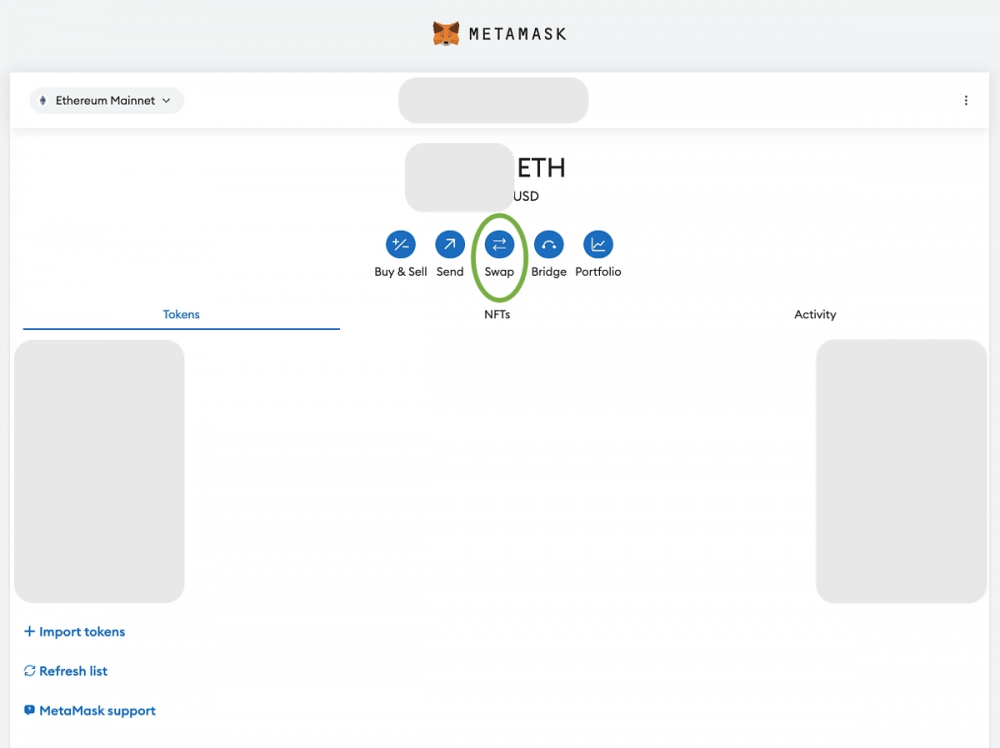Click the Import tokens link text
This screenshot has width=1000, height=748.
tap(82, 632)
